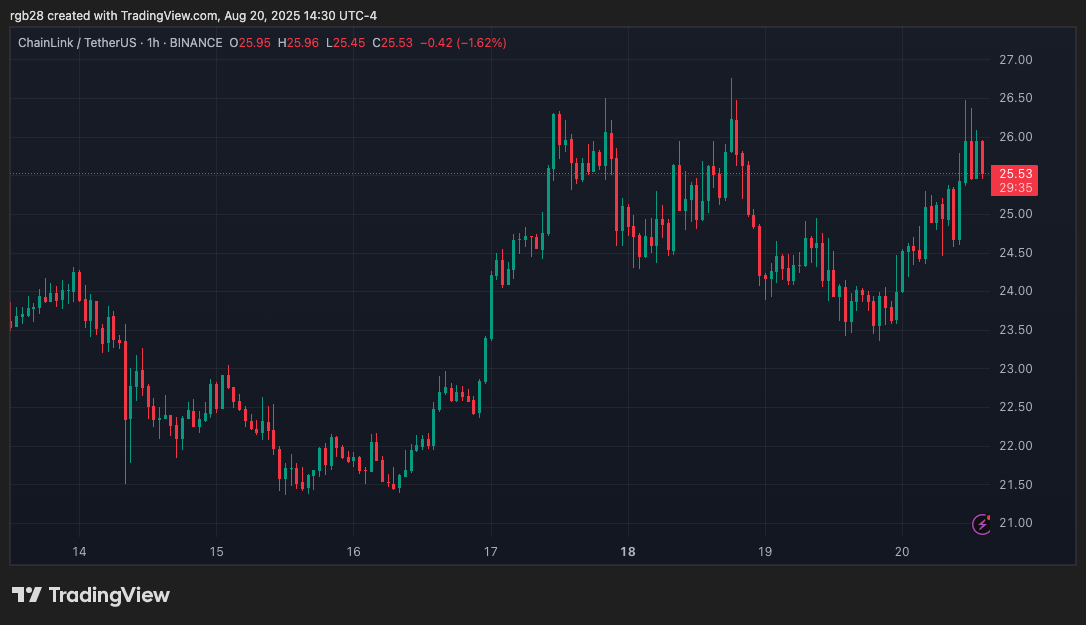
Task: Click the 20 date on time axis
Action: (901, 551)
